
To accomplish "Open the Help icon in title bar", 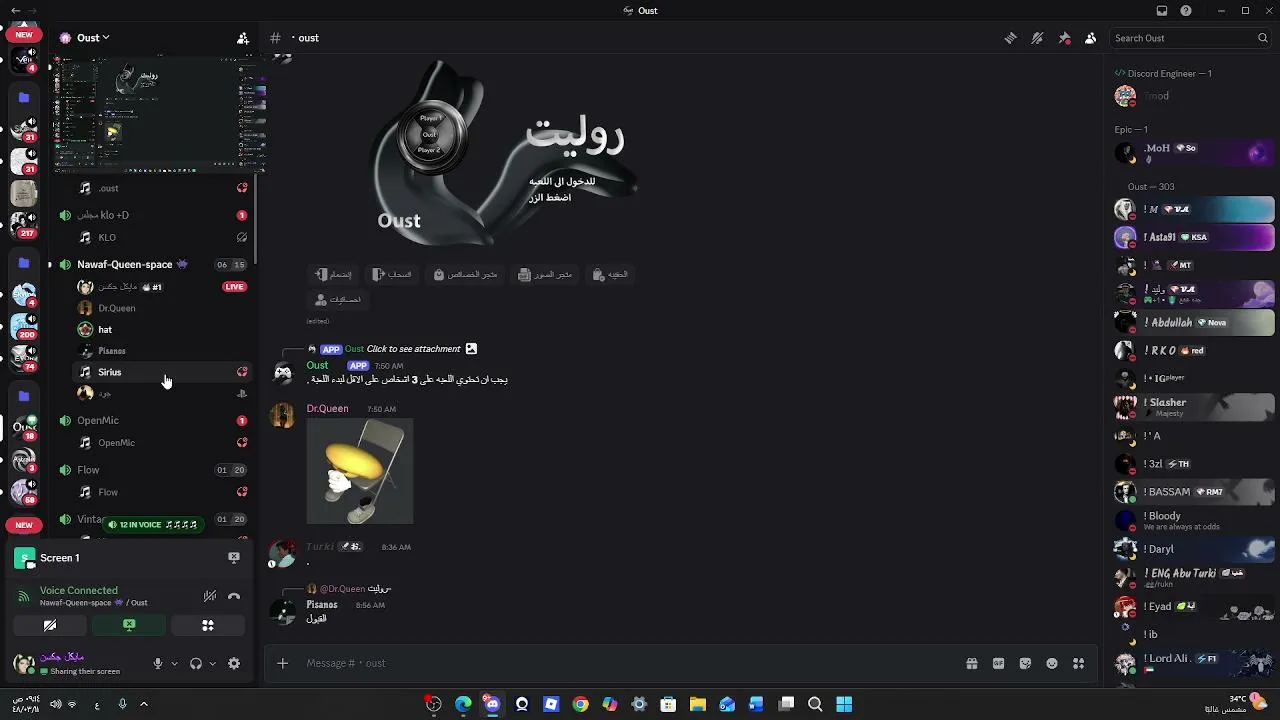I will (x=1186, y=11).
